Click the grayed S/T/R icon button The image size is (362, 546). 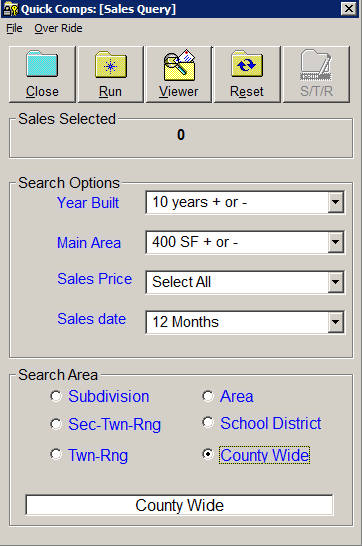316,75
